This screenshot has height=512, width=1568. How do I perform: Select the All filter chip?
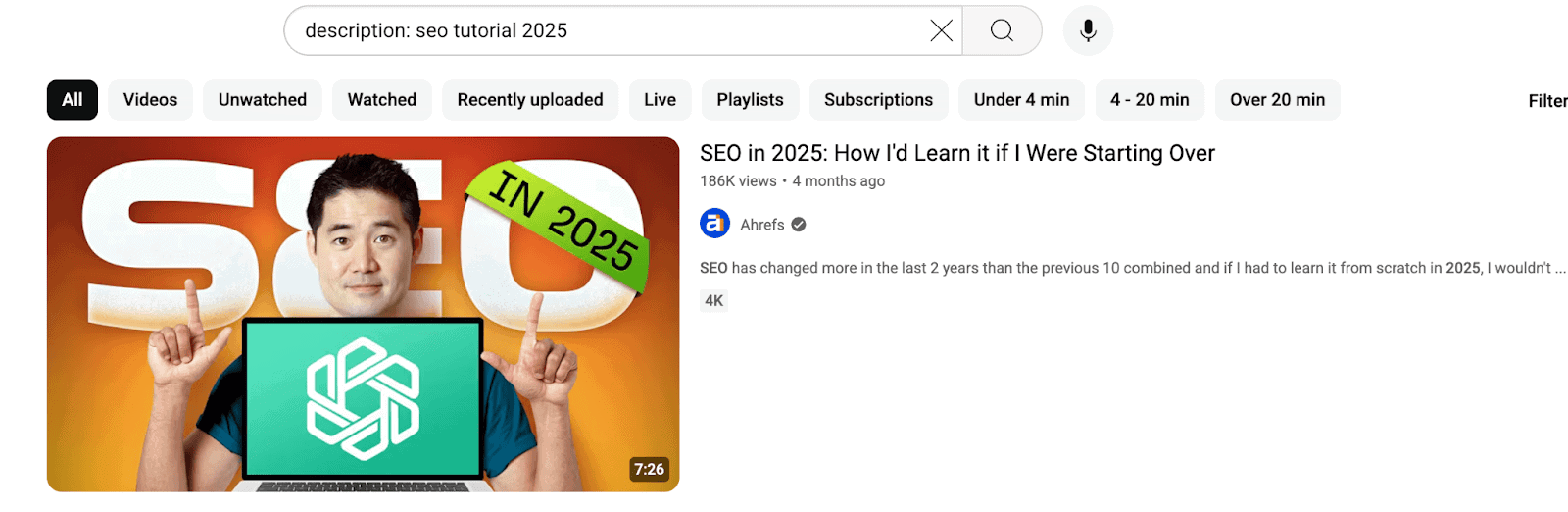click(x=73, y=100)
